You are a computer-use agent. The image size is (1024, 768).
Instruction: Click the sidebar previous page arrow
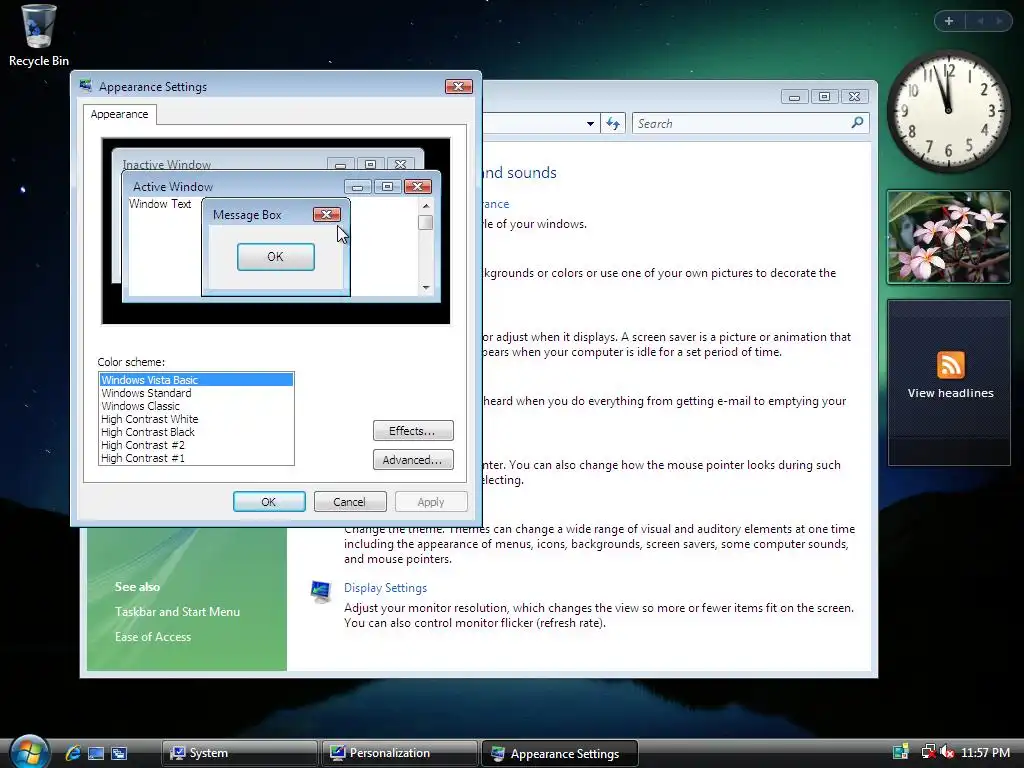coord(980,21)
